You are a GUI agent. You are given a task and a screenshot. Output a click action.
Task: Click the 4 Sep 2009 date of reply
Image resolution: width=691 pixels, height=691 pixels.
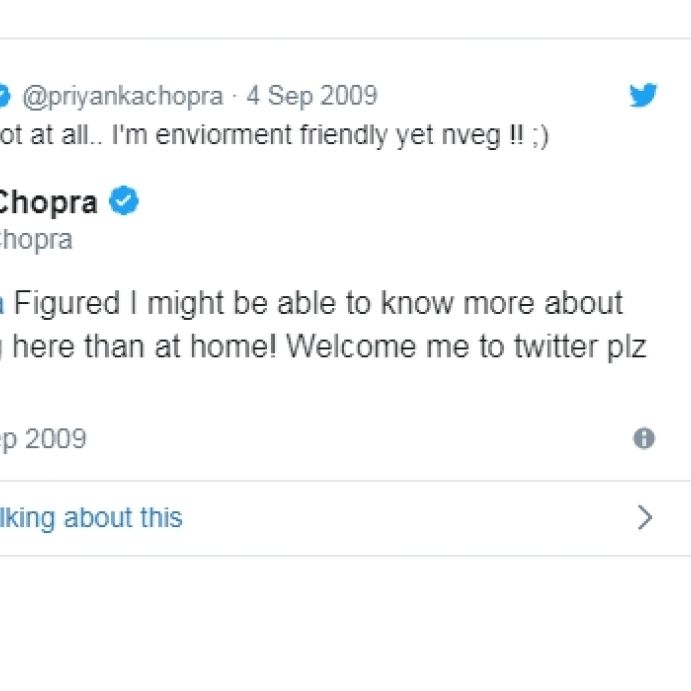point(312,96)
